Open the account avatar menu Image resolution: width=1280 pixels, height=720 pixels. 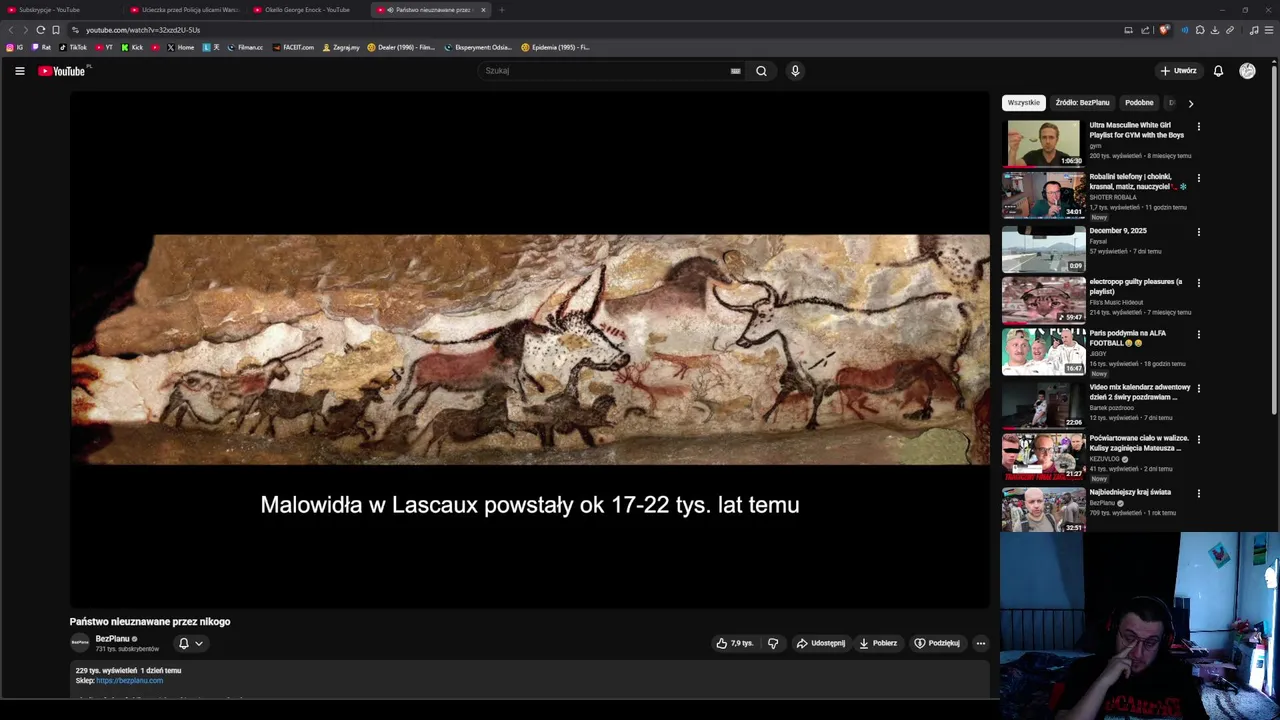click(1247, 71)
